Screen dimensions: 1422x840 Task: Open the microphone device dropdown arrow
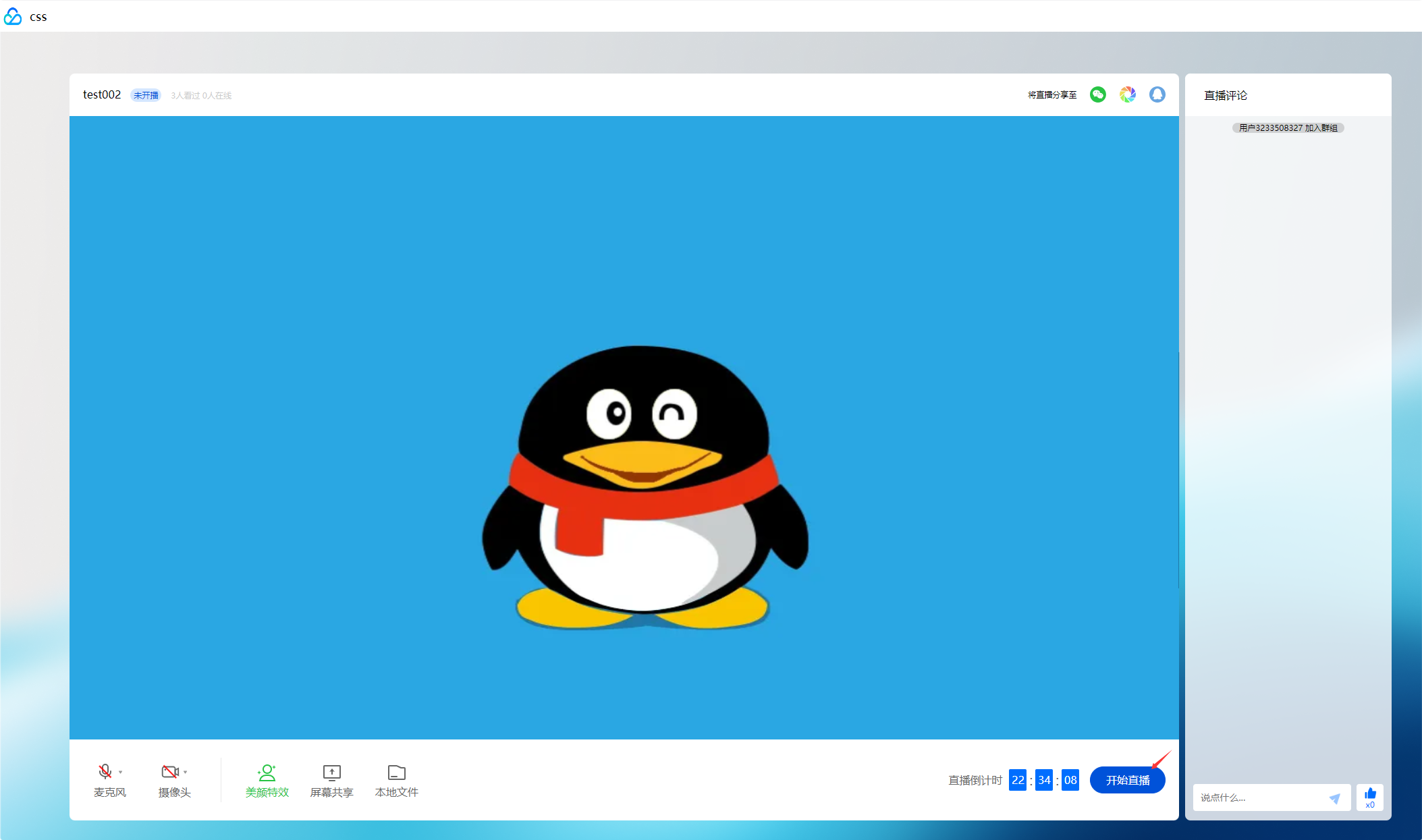click(121, 772)
